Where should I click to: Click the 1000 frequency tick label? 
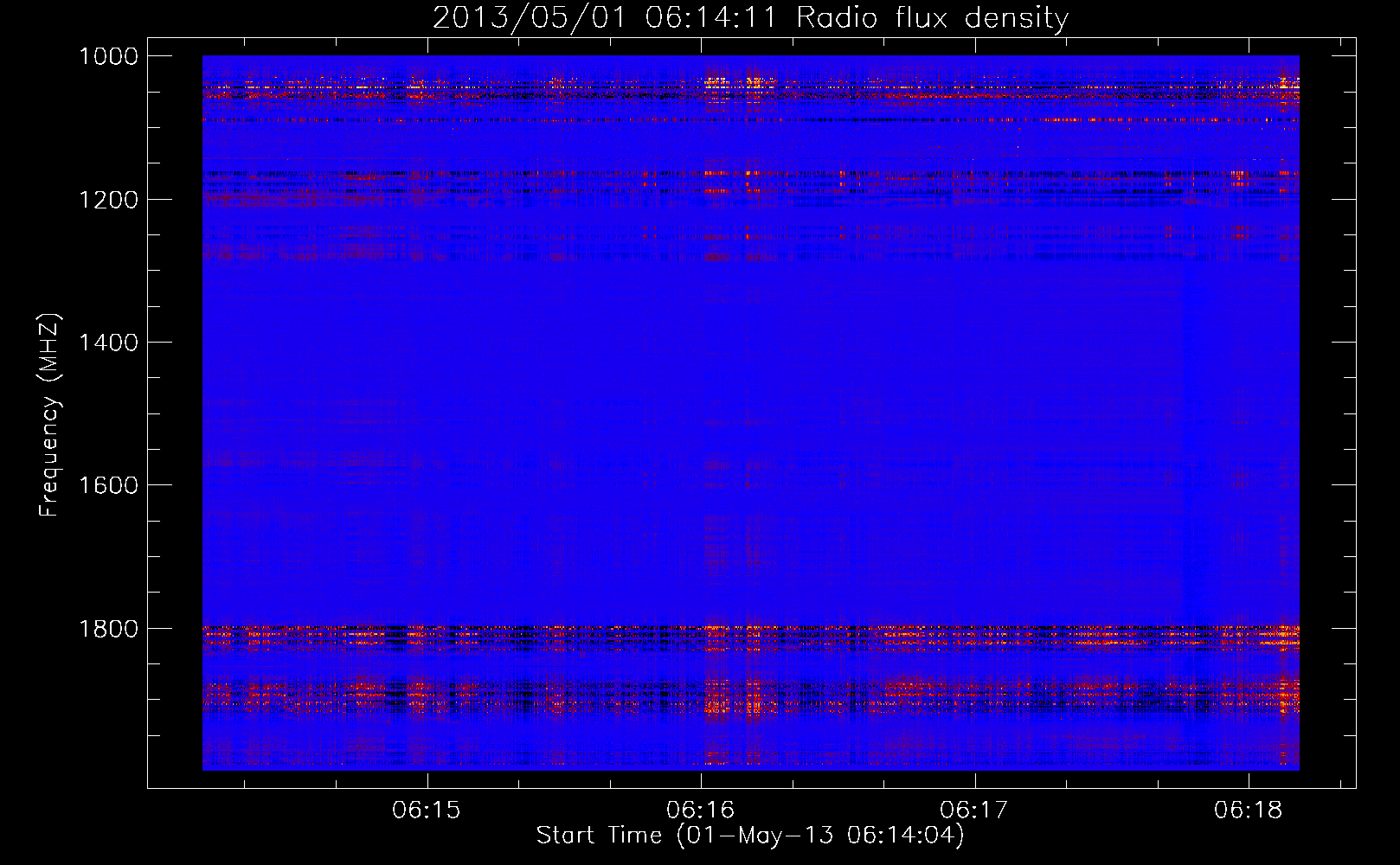tap(108, 56)
